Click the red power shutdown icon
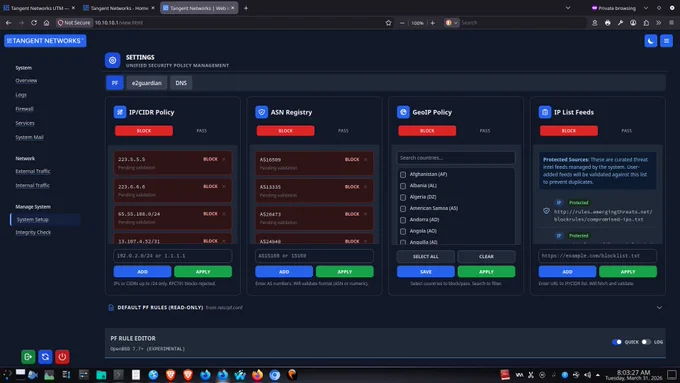This screenshot has width=680, height=383. click(62, 357)
